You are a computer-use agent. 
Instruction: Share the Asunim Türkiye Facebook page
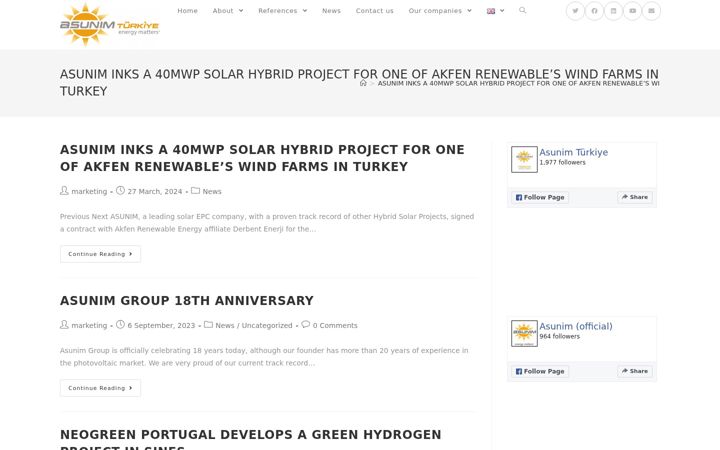pyautogui.click(x=635, y=197)
